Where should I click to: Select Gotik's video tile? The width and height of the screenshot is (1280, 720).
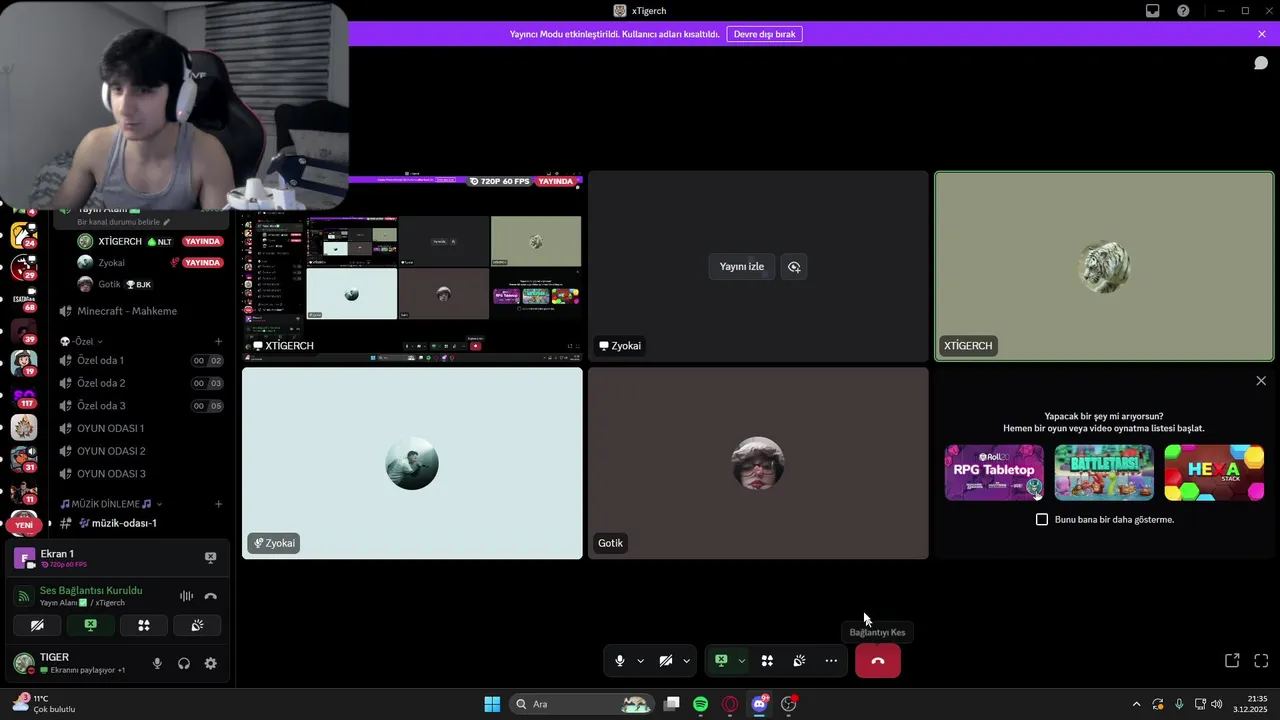tap(758, 463)
